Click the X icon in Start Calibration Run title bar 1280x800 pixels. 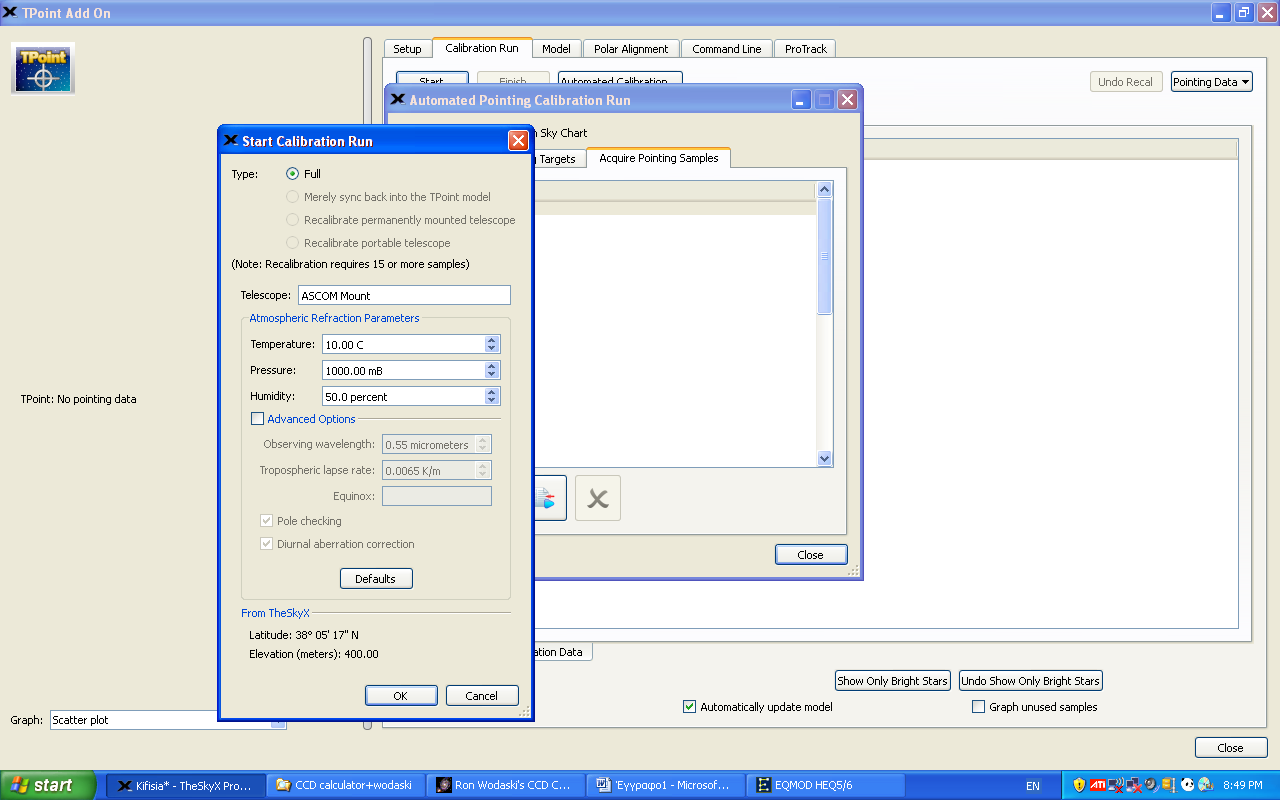pyautogui.click(x=231, y=141)
